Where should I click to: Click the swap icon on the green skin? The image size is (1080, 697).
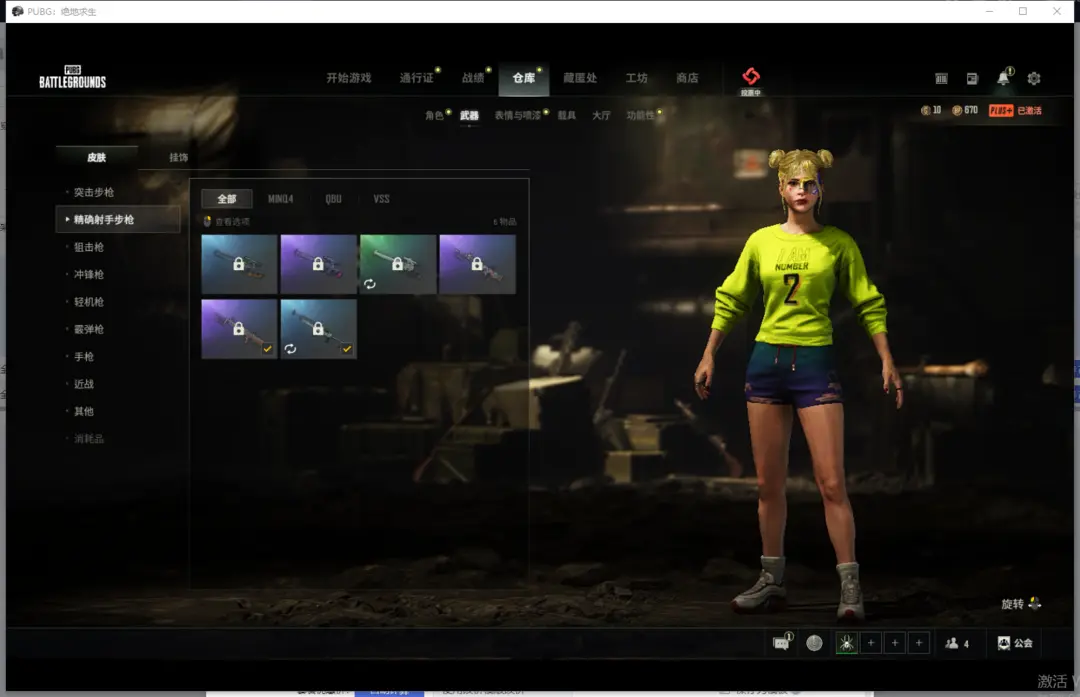(x=370, y=284)
